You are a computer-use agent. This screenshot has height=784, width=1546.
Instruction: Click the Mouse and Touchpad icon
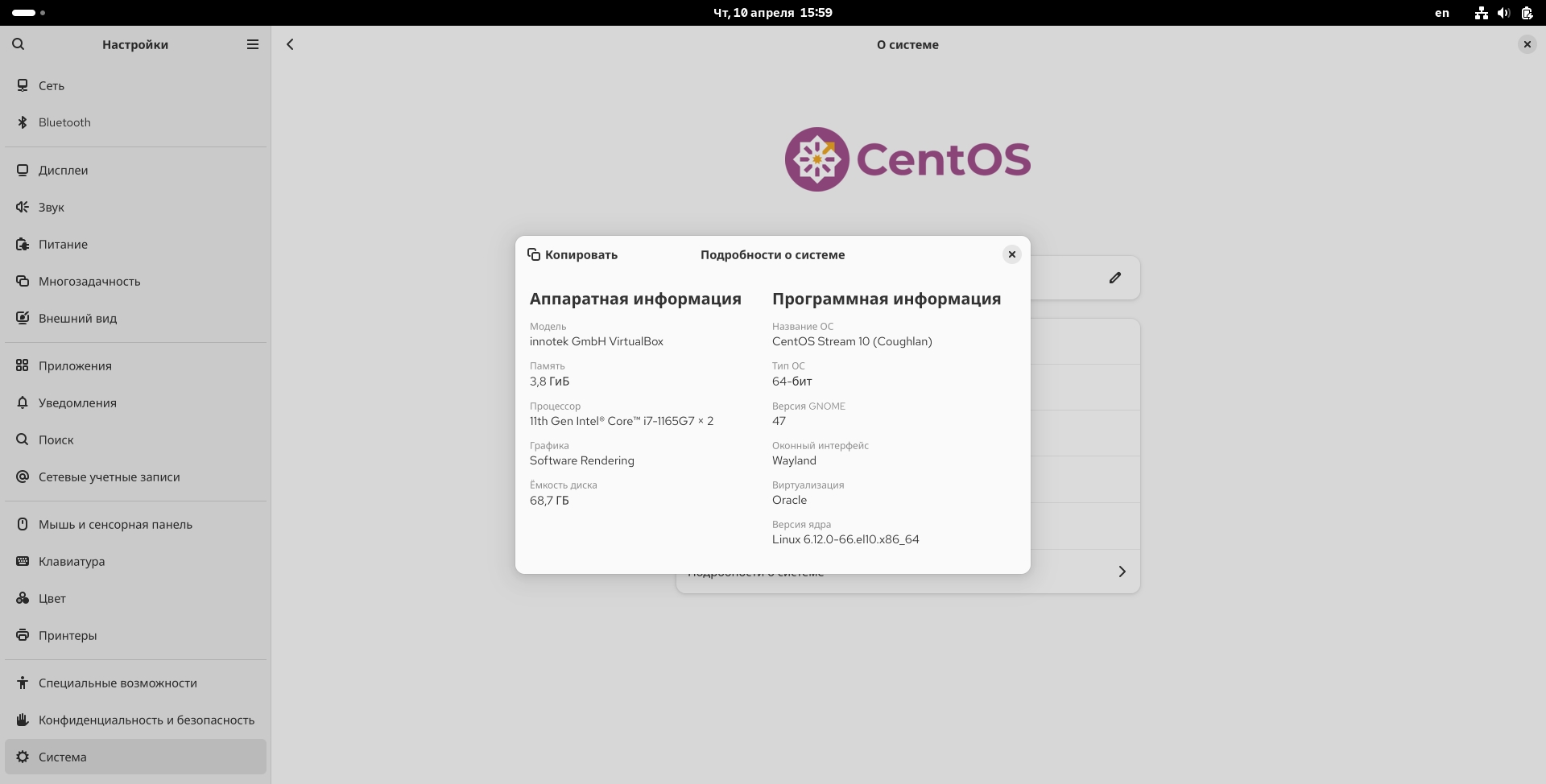coord(23,524)
